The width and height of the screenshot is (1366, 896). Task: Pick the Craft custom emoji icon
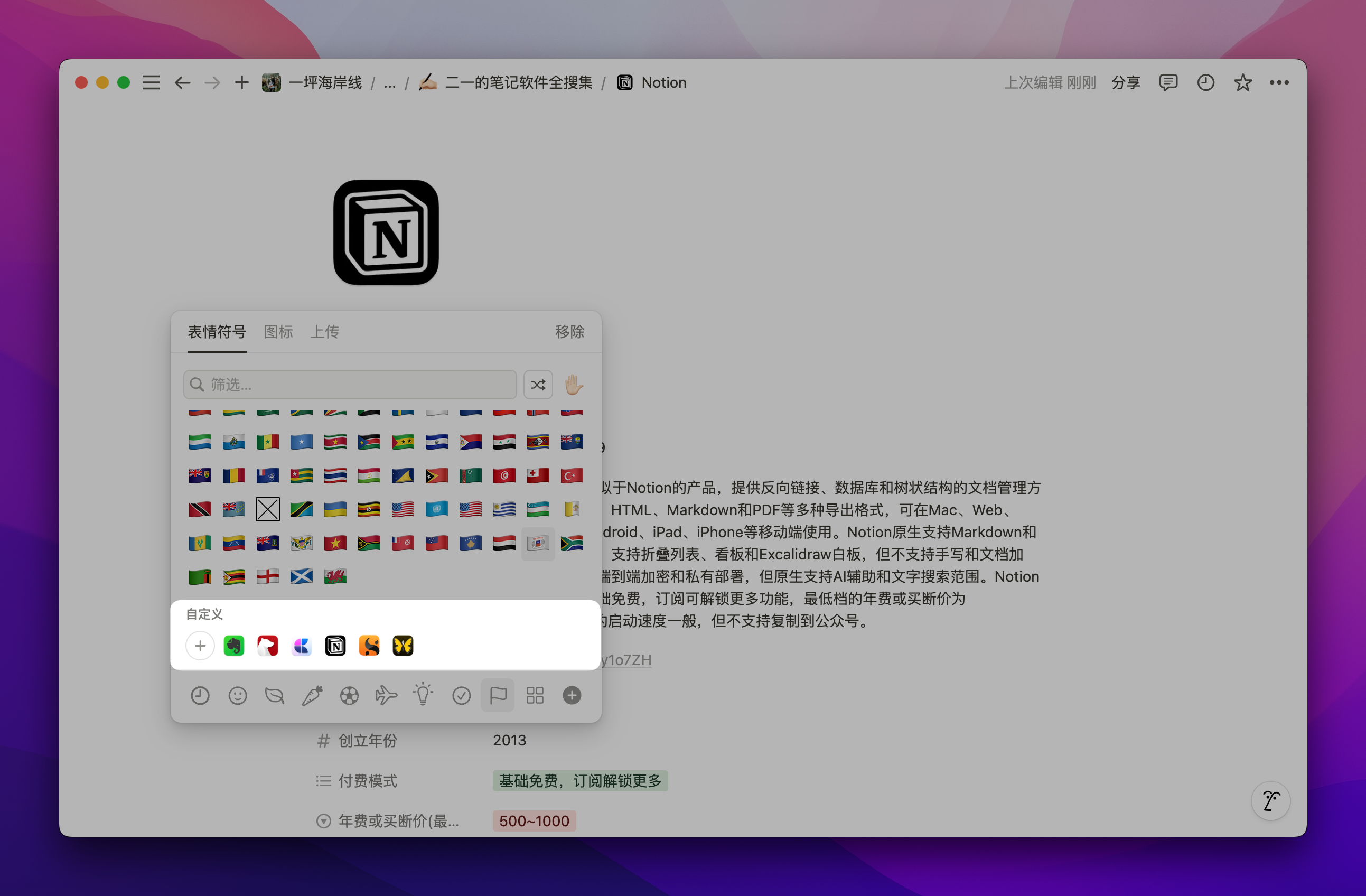tap(301, 646)
